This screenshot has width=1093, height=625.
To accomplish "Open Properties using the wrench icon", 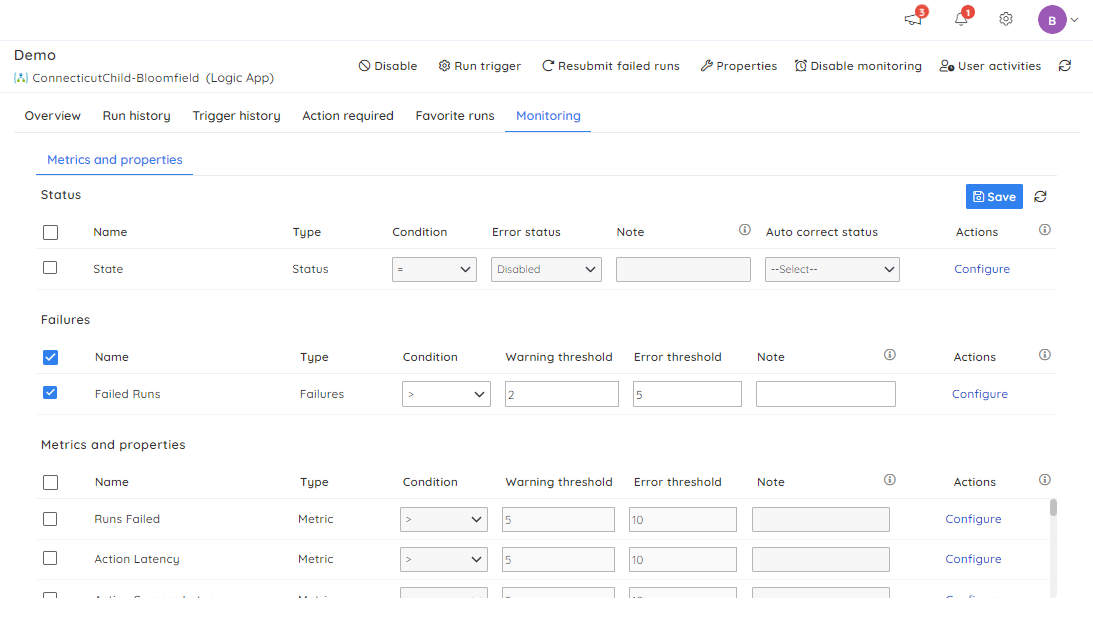I will tap(706, 65).
